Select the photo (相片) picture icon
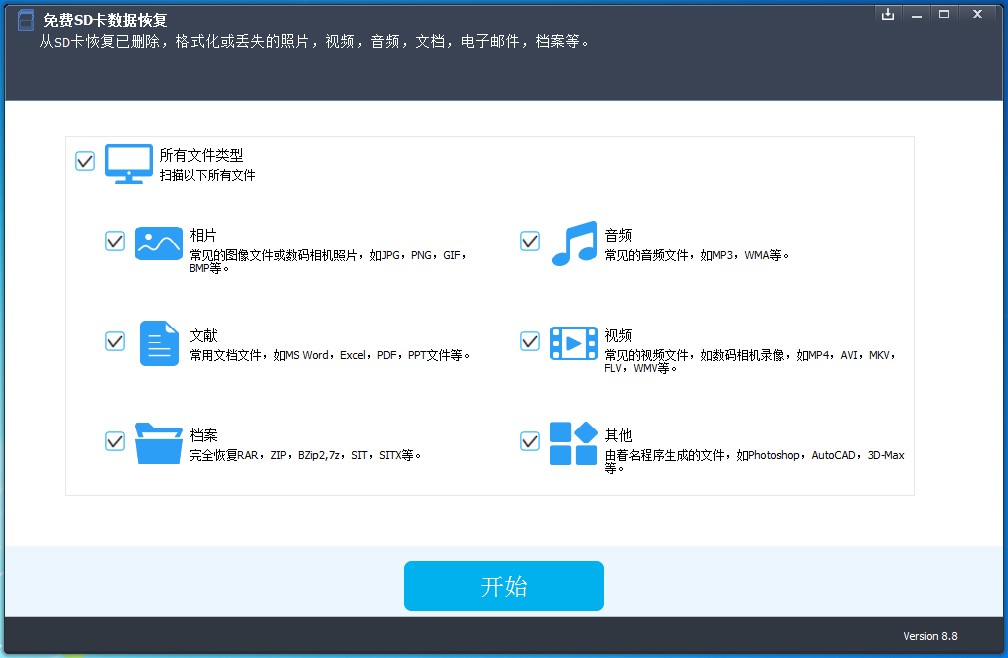 158,243
